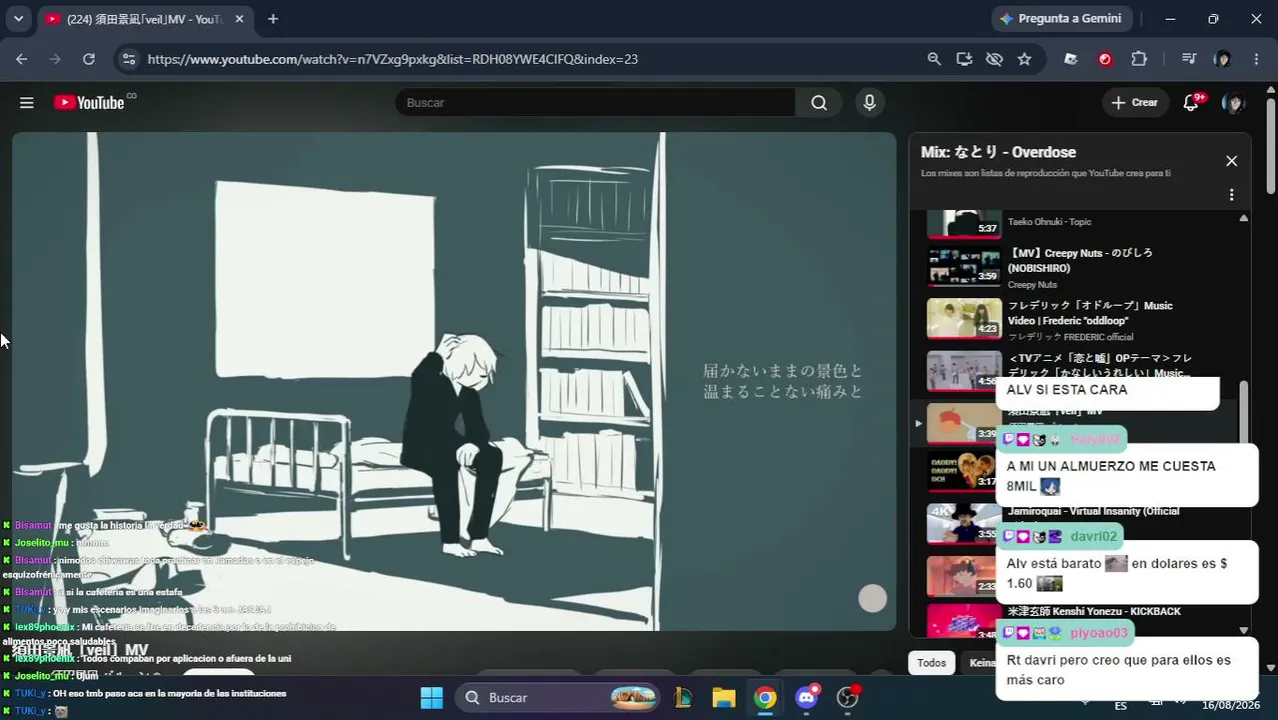Click the crossed-eye tracking protection icon
The image size is (1278, 720).
994,59
